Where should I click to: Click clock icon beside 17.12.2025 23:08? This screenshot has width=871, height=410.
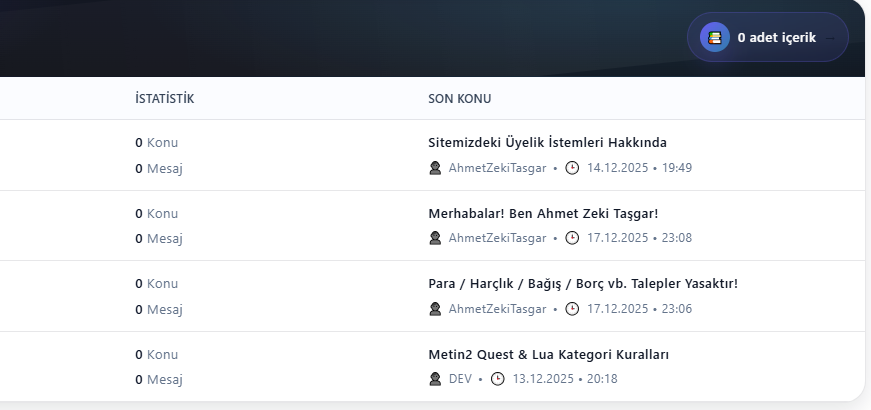[x=572, y=238]
